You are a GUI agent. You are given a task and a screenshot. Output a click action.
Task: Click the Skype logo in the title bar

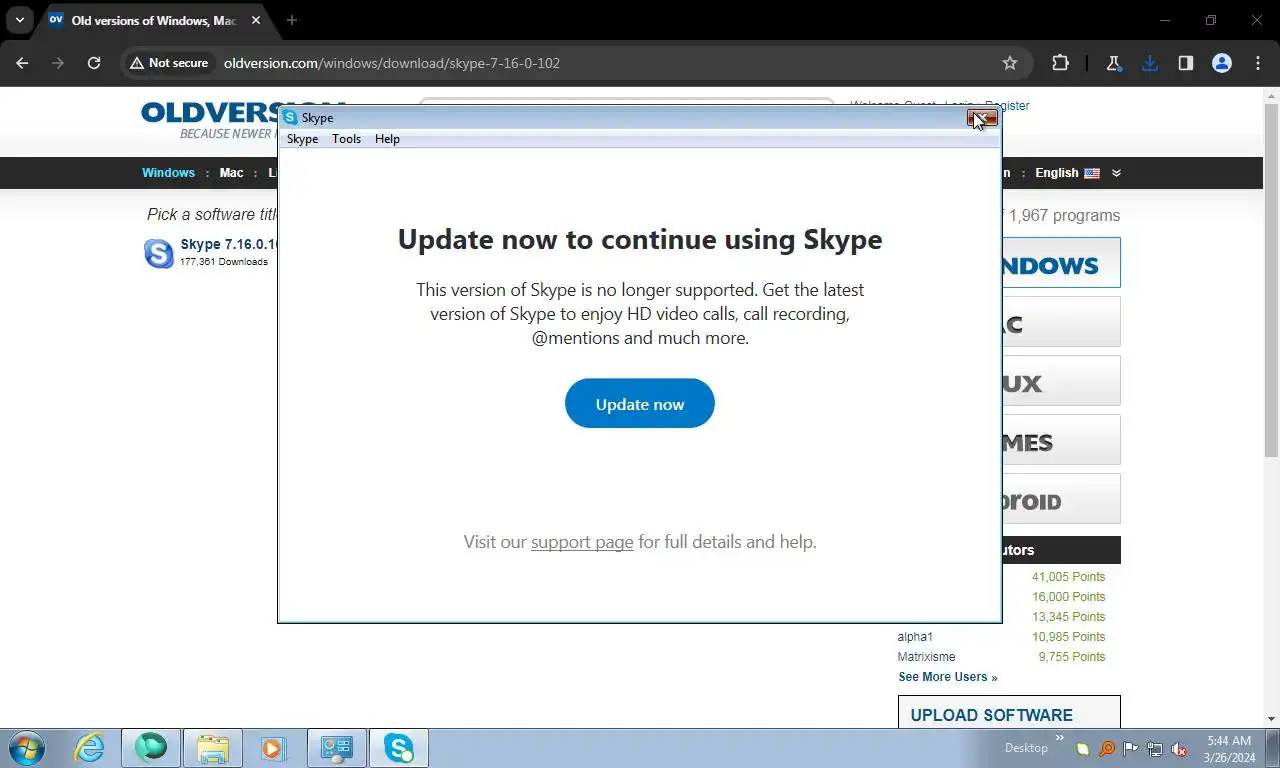[290, 117]
